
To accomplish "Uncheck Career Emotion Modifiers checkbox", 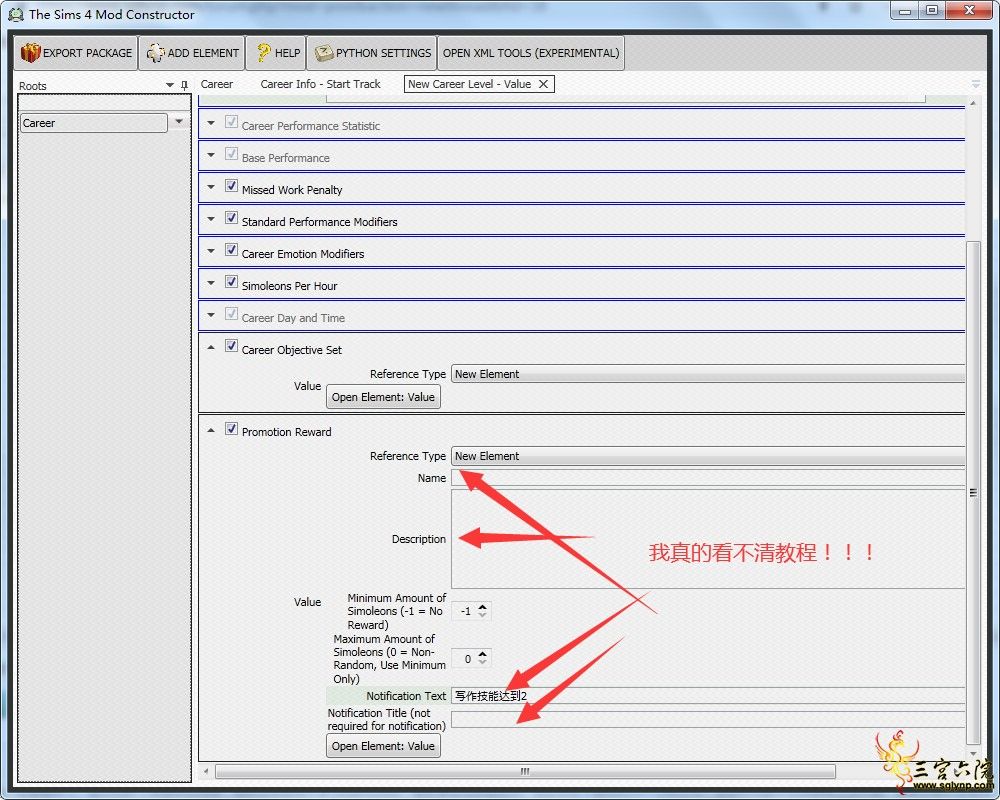I will (231, 249).
